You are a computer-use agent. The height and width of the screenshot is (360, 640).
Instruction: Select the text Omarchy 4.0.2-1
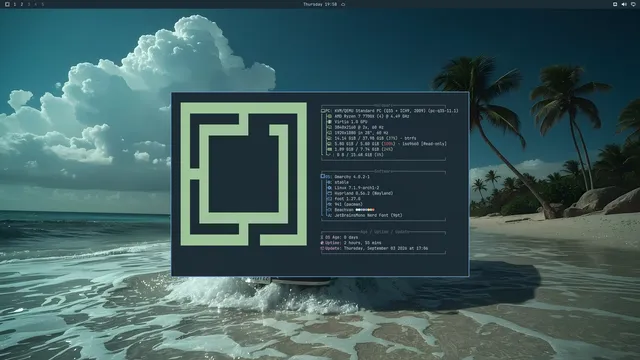(x=352, y=176)
